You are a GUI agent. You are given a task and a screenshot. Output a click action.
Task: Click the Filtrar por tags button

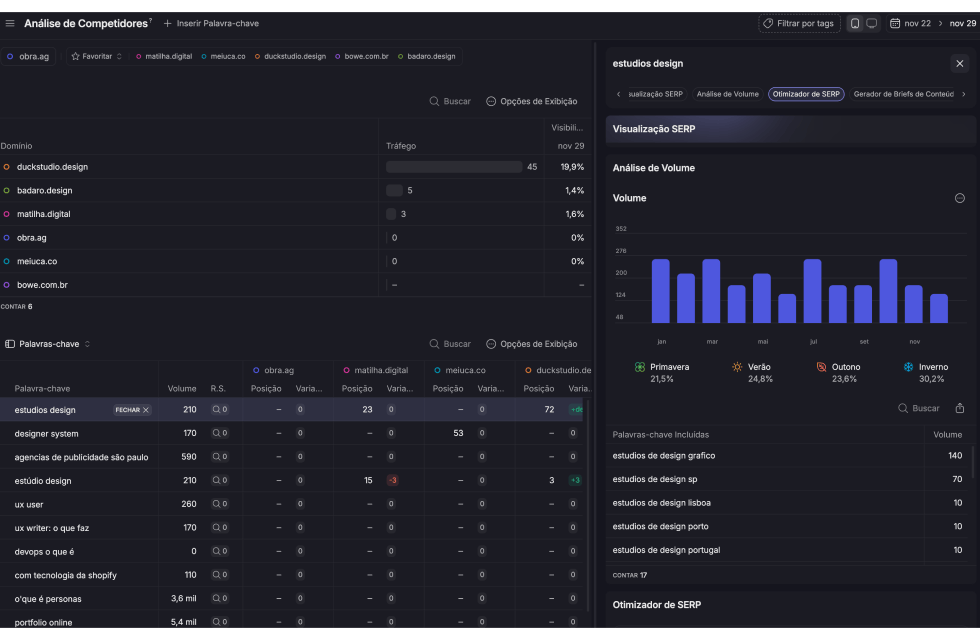pos(798,23)
